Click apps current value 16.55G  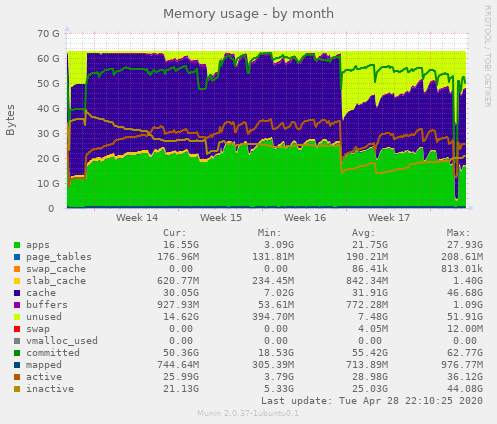coord(181,245)
